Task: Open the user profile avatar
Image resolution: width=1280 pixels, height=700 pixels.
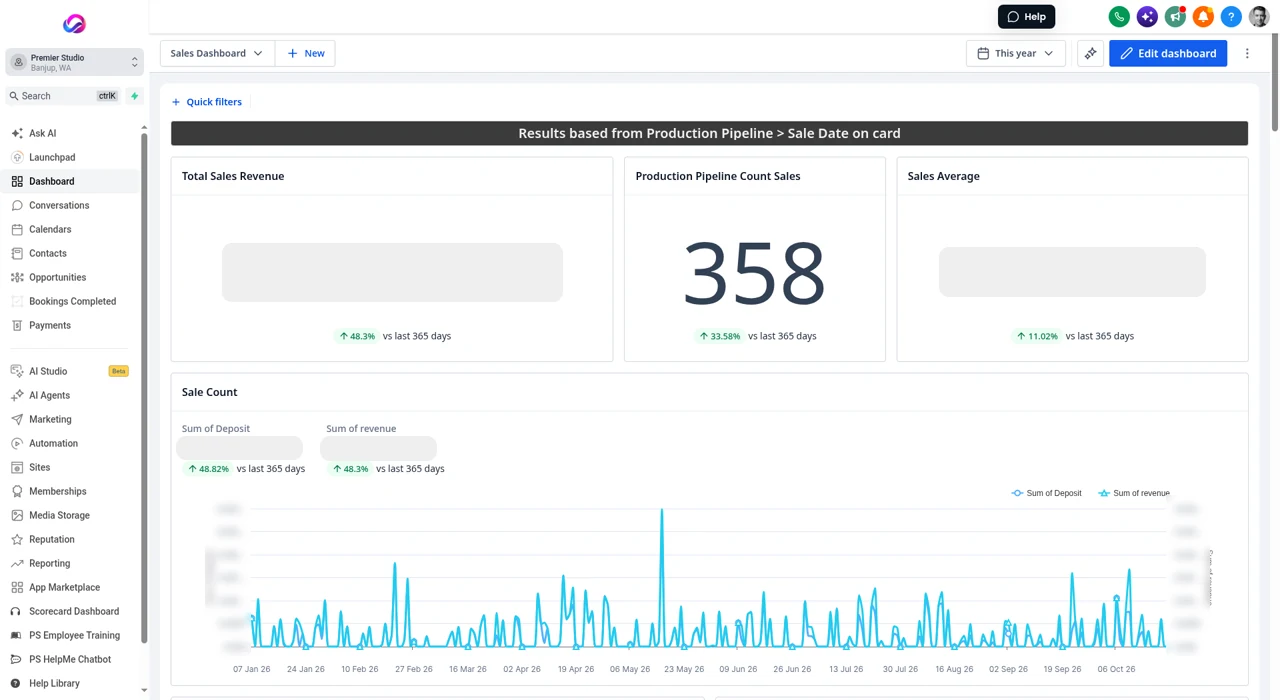Action: coord(1259,17)
